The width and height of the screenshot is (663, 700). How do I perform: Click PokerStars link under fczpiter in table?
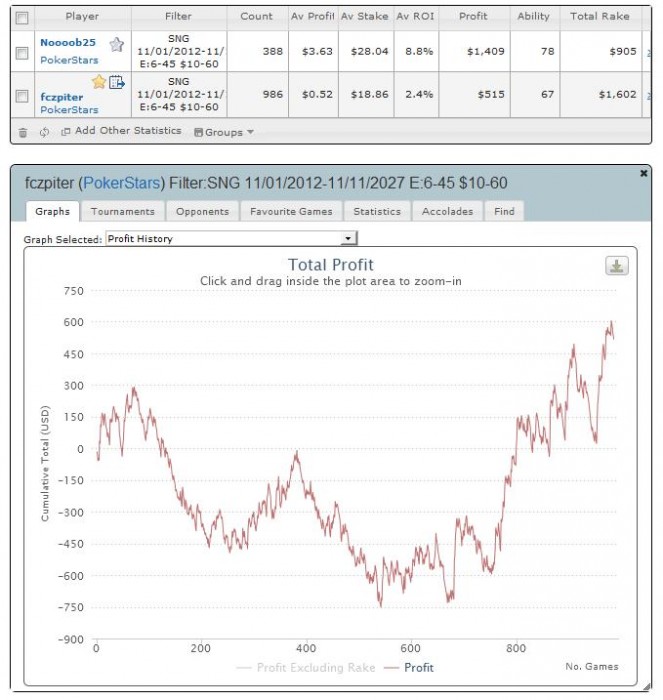[x=69, y=109]
